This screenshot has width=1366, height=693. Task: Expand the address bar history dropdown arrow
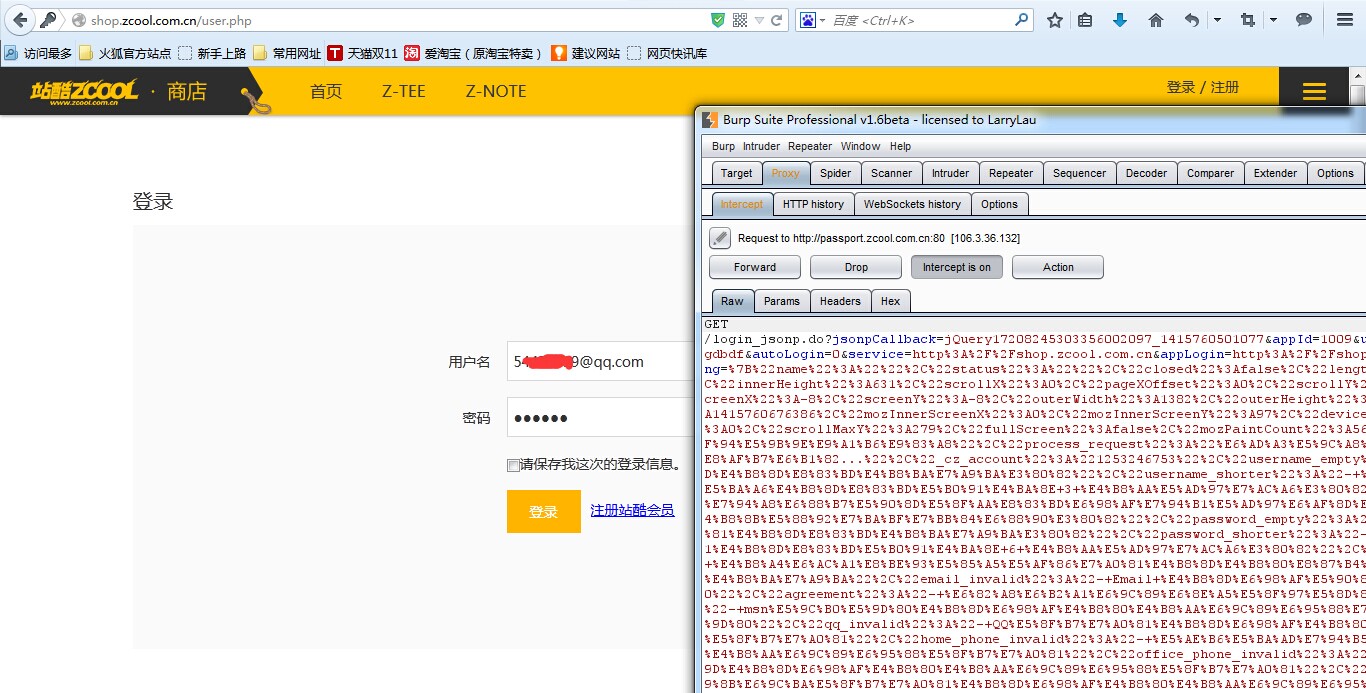click(760, 20)
